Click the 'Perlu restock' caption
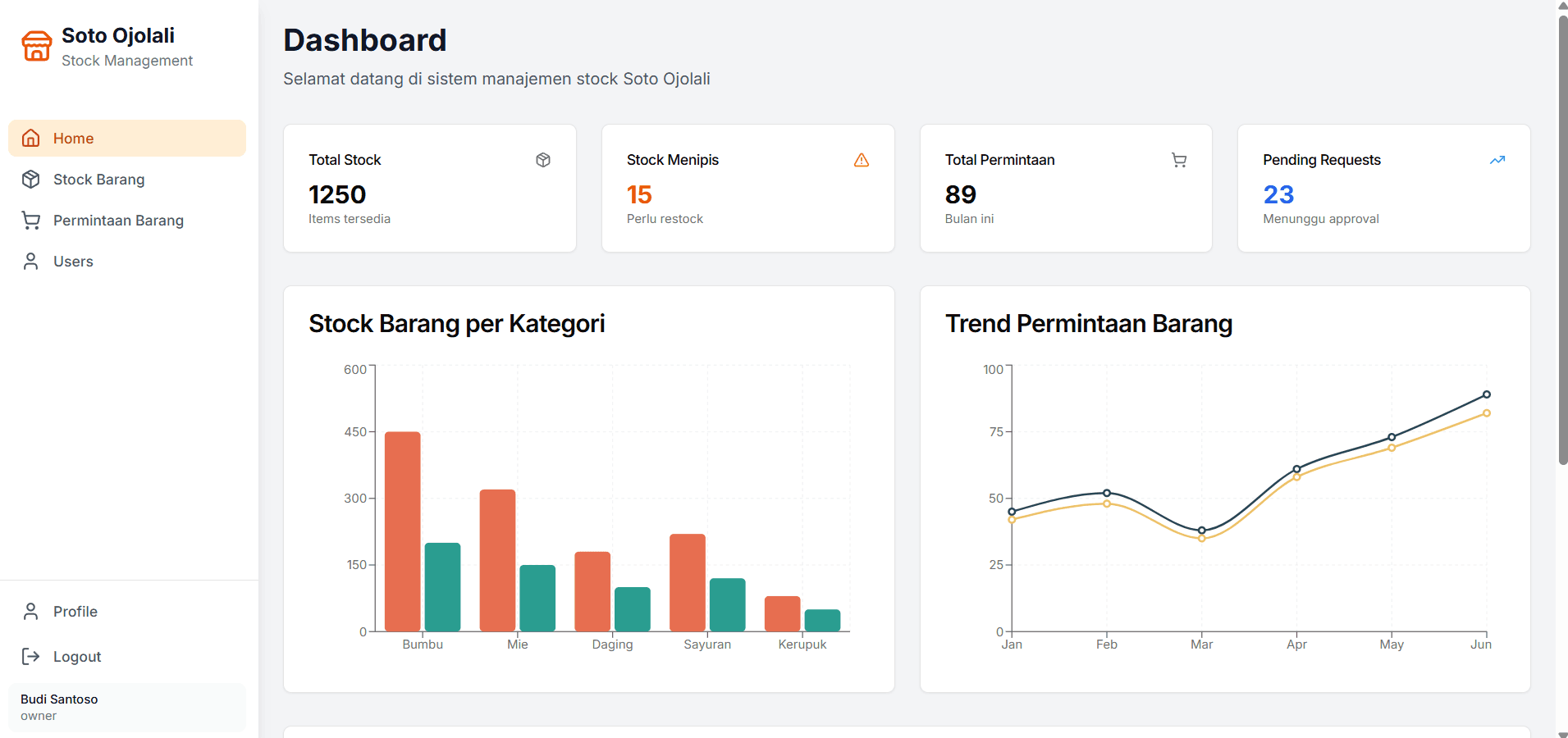This screenshot has width=1568, height=738. (x=665, y=219)
